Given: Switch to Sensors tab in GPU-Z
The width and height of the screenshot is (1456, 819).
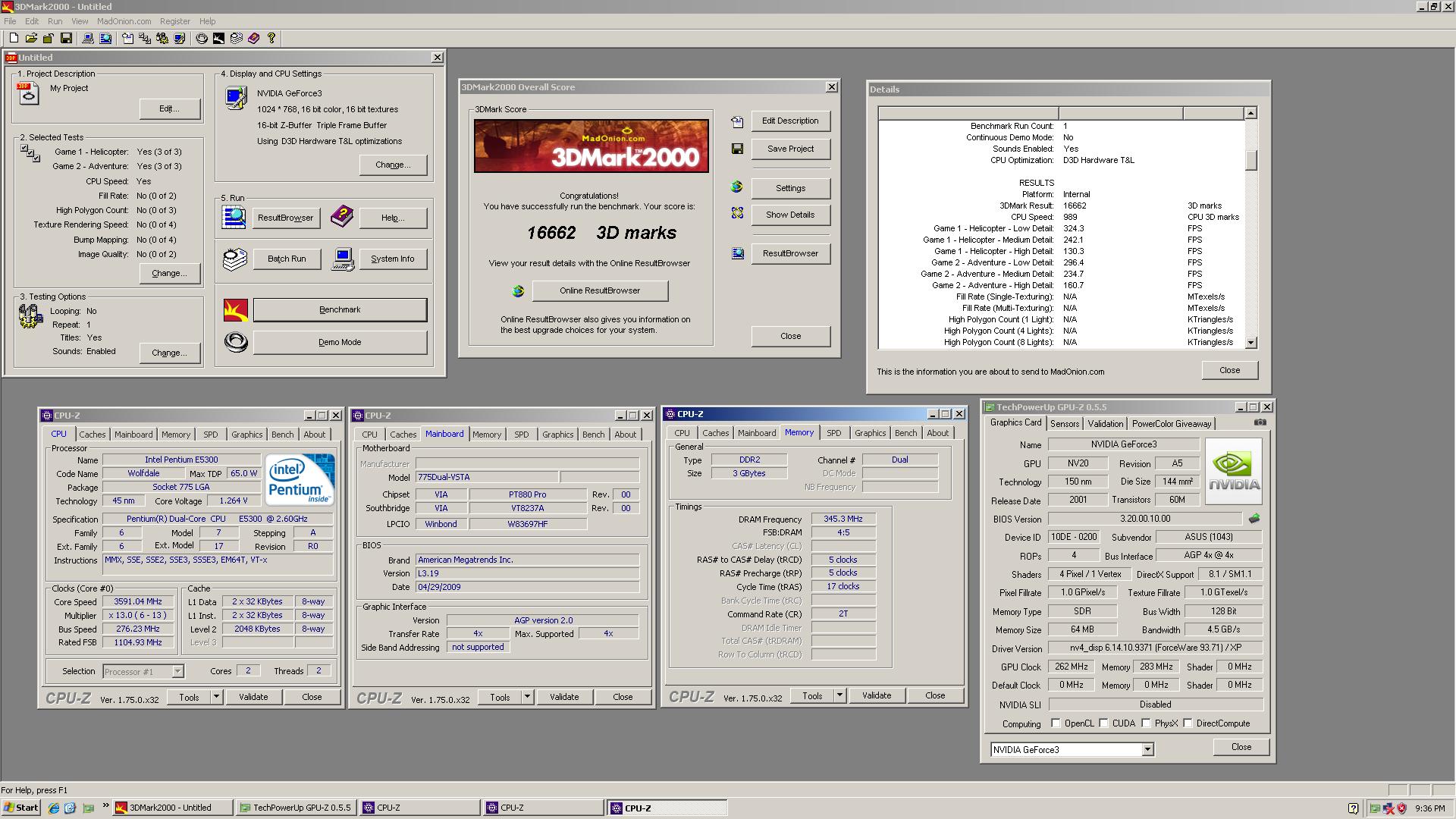Looking at the screenshot, I should coord(1064,424).
